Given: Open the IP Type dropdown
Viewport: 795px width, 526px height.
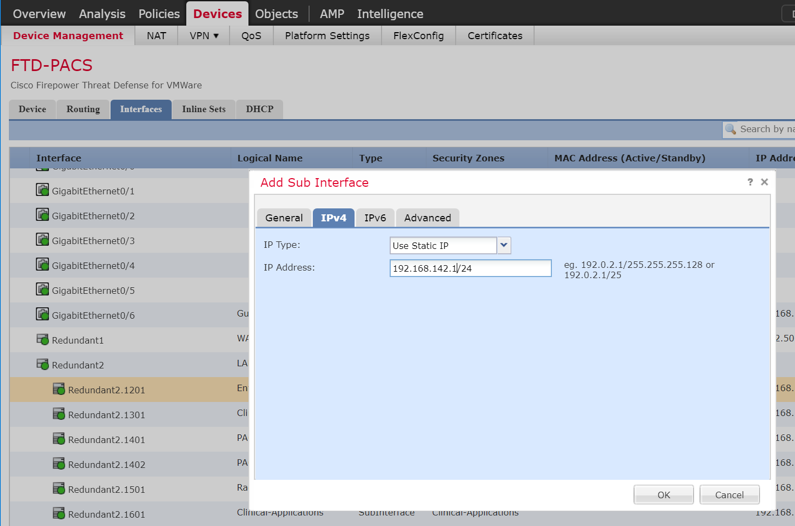Looking at the screenshot, I should (503, 245).
